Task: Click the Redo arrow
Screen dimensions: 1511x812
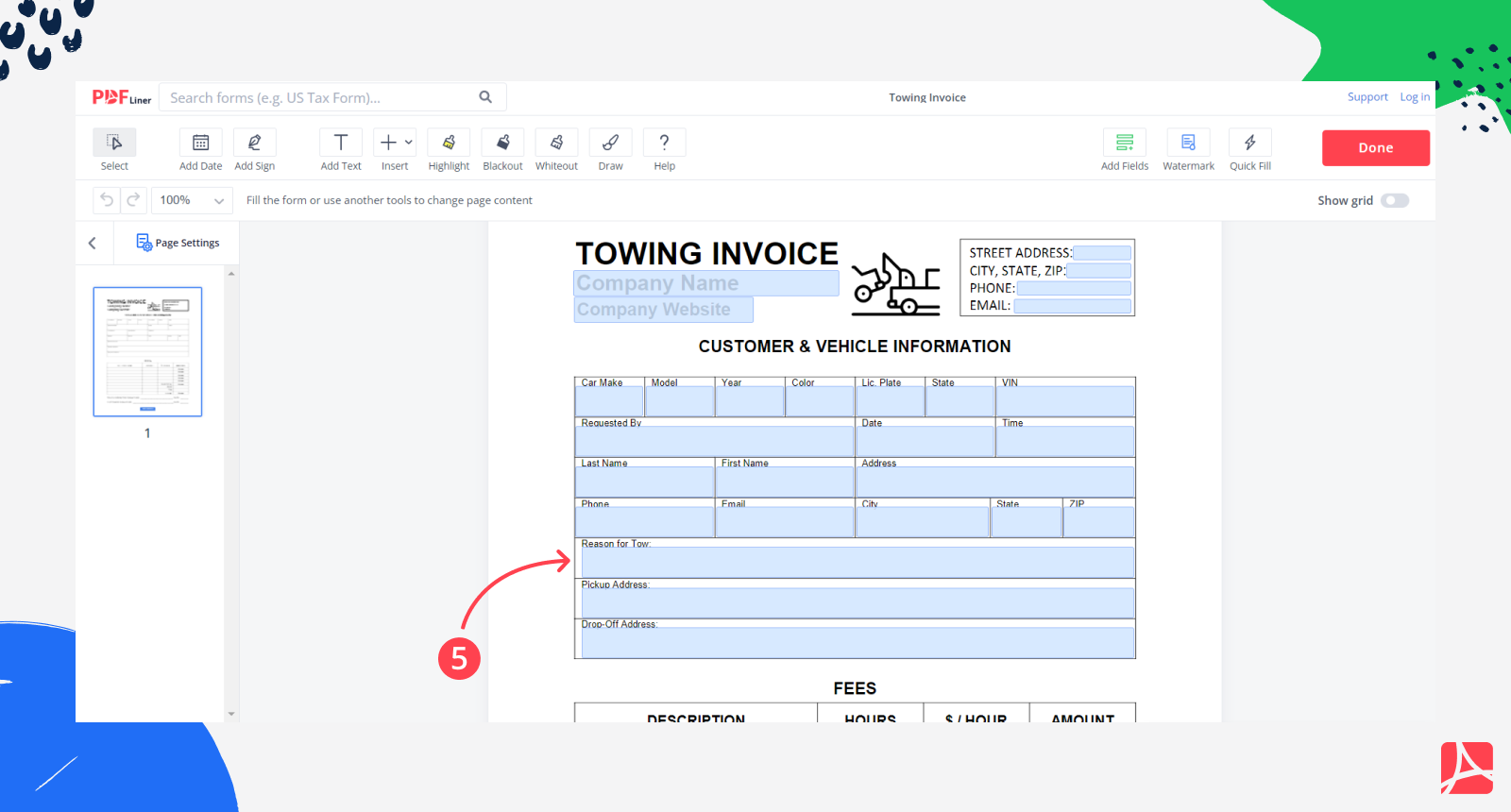Action: [133, 200]
